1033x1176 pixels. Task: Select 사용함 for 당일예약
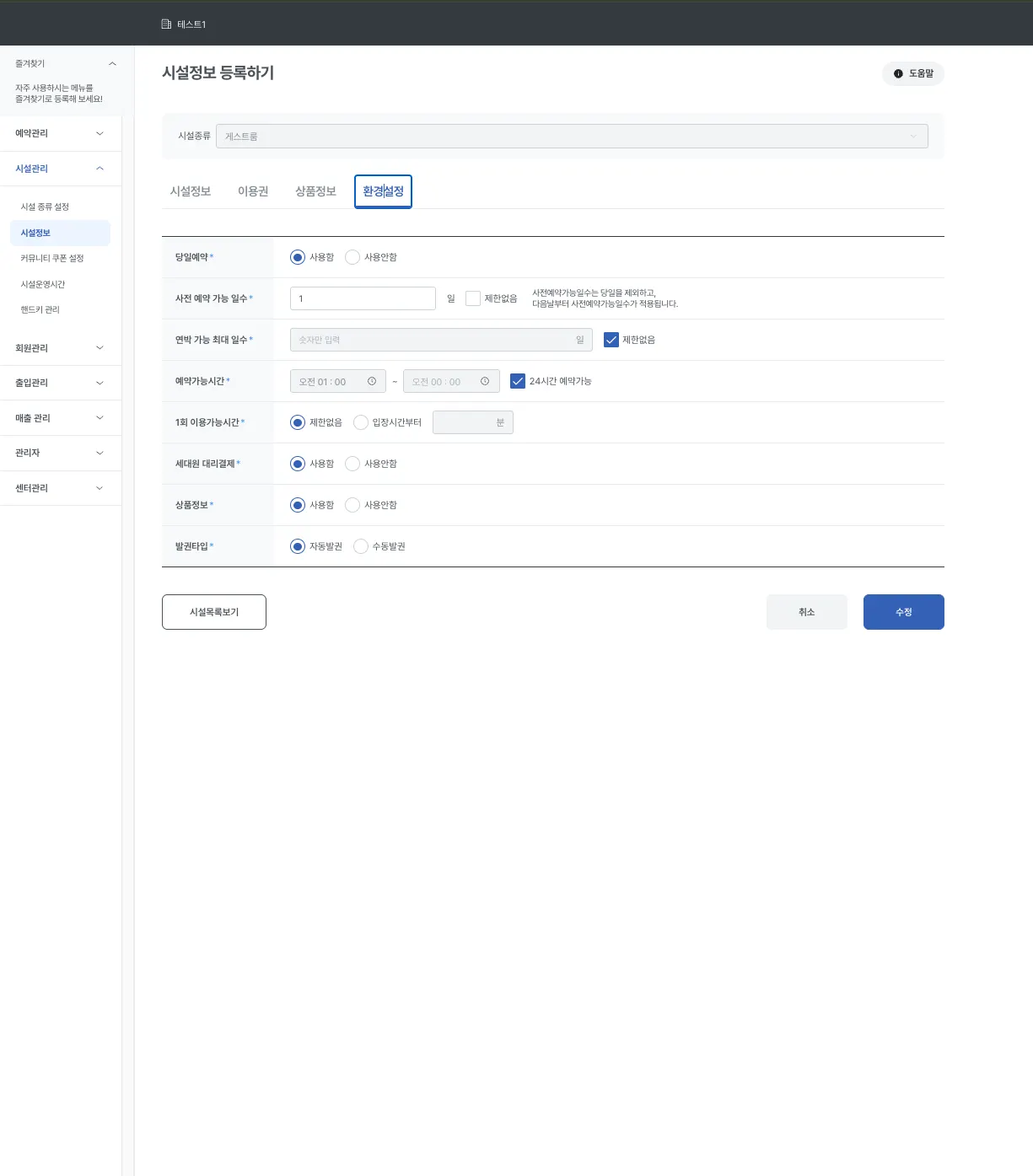[298, 257]
